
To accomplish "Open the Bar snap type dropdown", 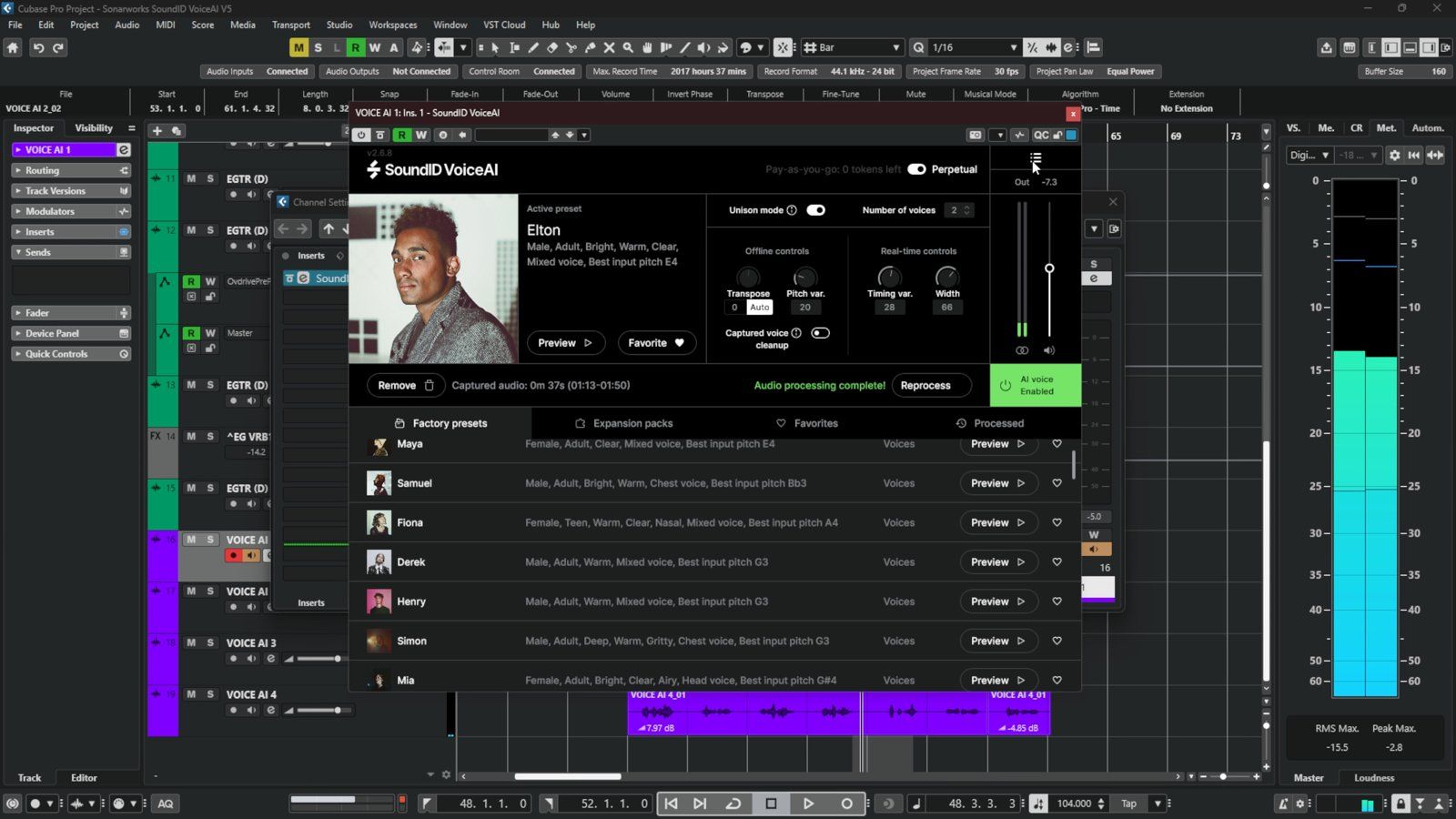I will point(853,47).
